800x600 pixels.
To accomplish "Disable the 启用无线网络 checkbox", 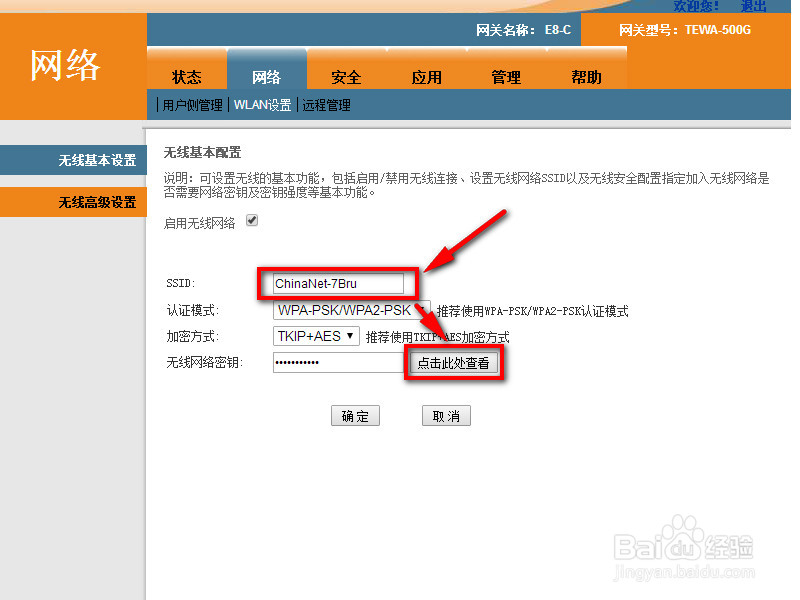I will 251,219.
